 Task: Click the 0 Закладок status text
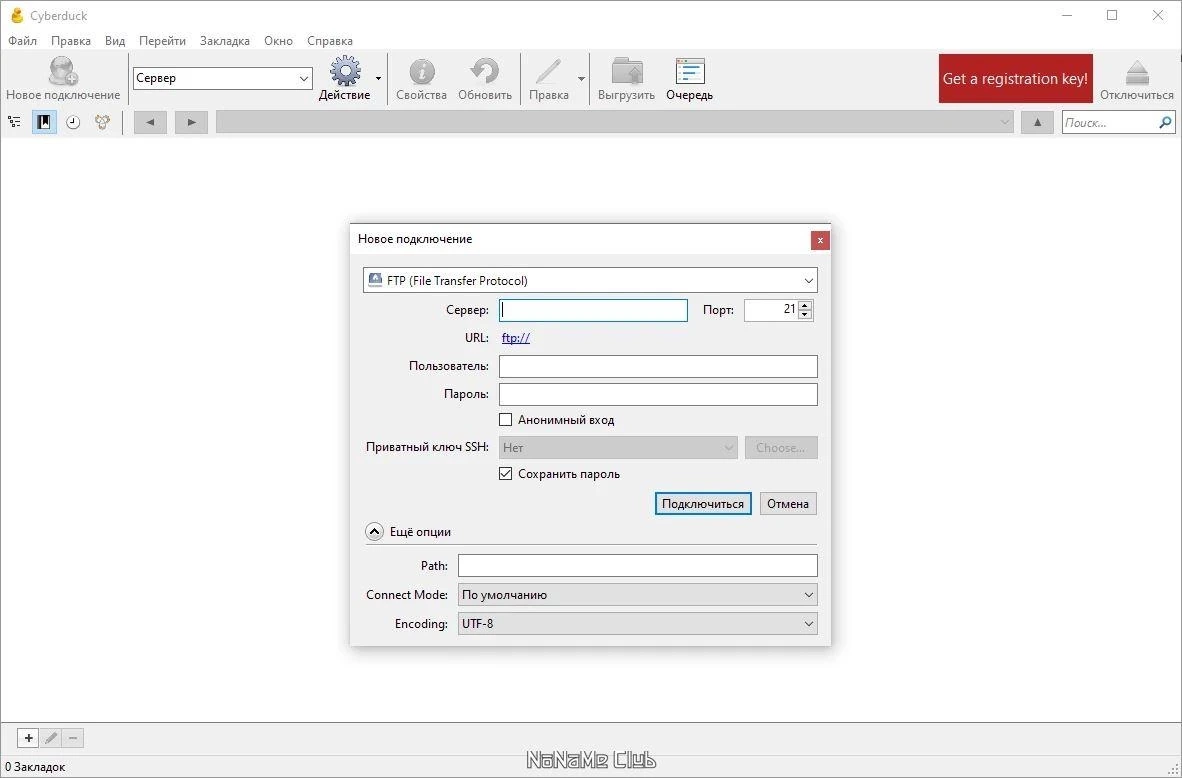click(35, 767)
